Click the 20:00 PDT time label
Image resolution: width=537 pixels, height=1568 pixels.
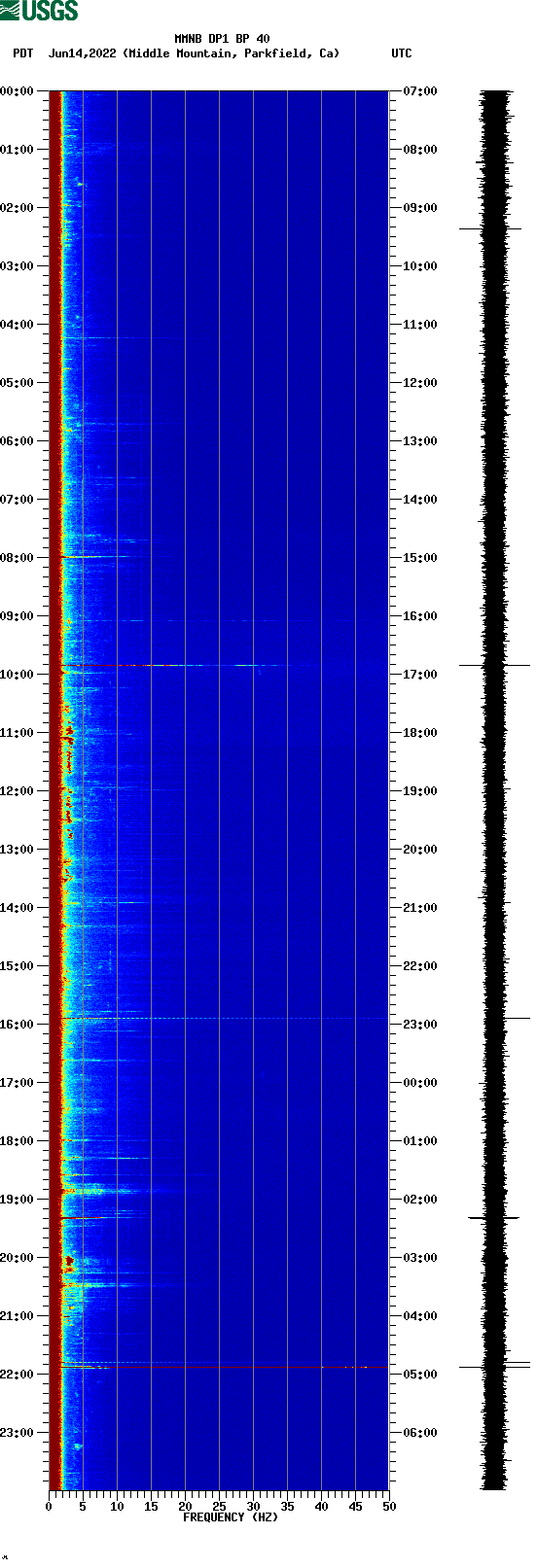[17, 1258]
